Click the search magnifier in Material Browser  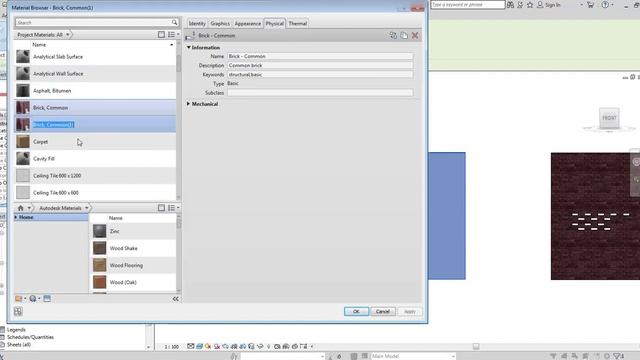(x=174, y=22)
